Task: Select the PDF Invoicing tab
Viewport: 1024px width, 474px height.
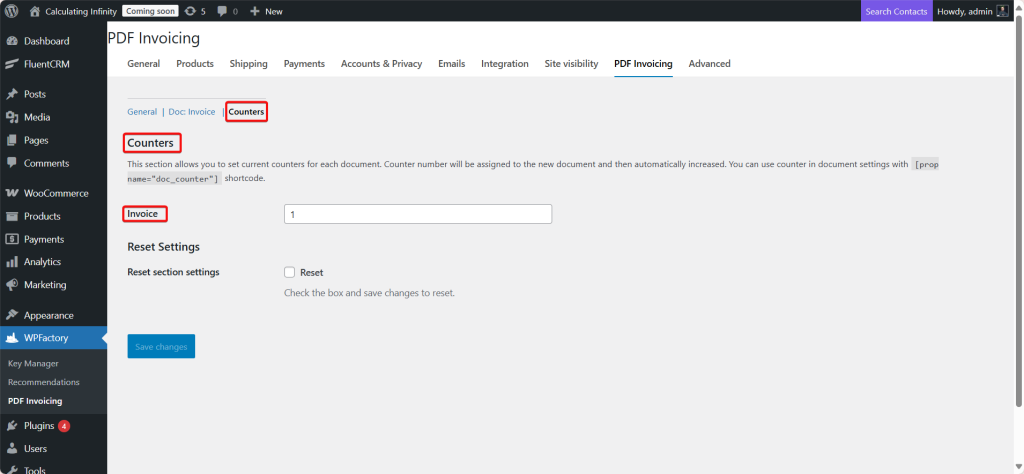Action: pyautogui.click(x=643, y=63)
